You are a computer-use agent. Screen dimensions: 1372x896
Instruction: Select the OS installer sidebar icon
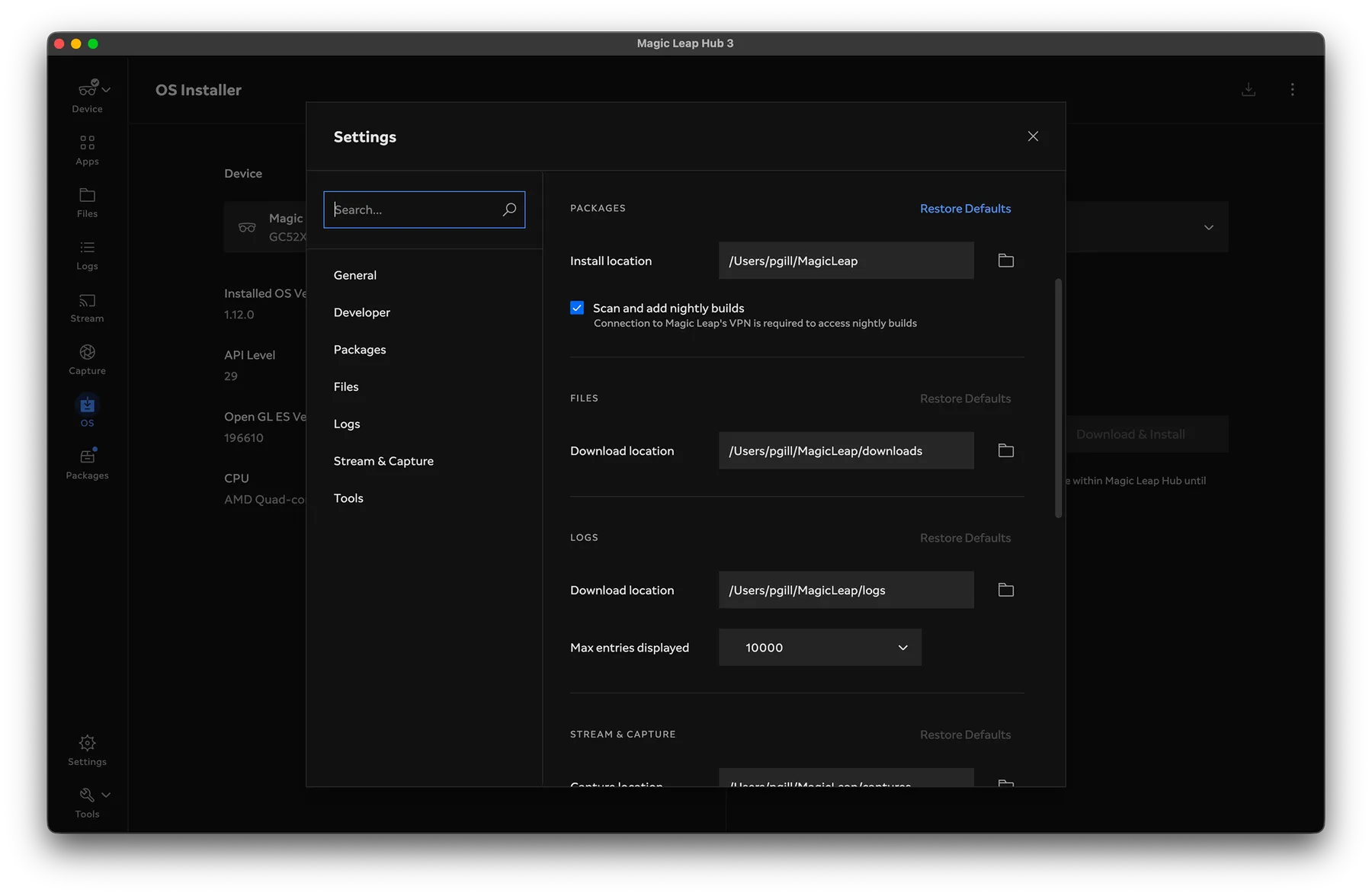click(x=87, y=405)
